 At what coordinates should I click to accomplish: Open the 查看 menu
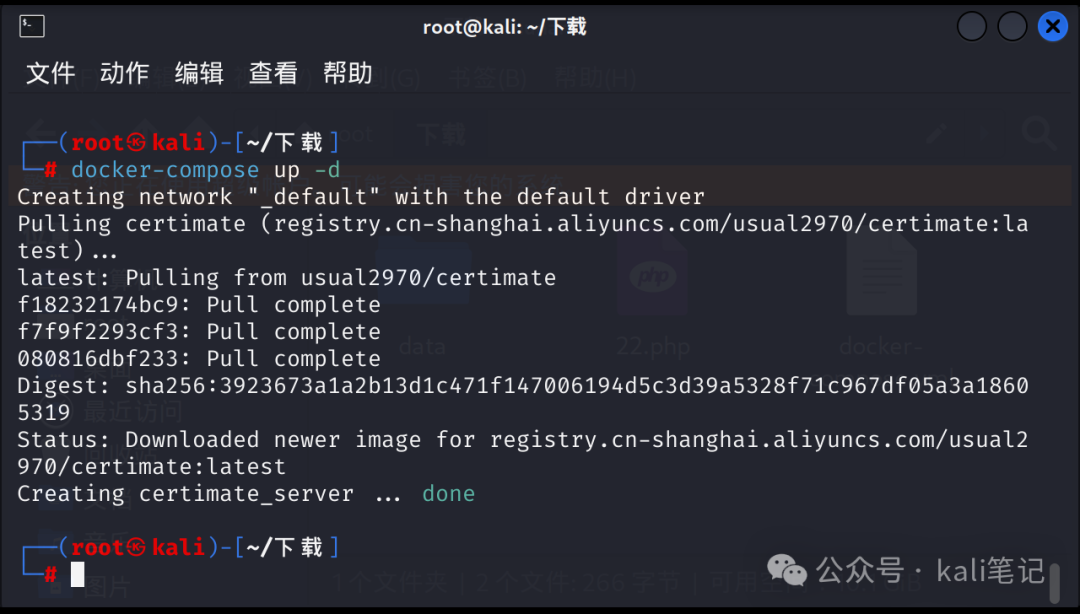tap(273, 73)
